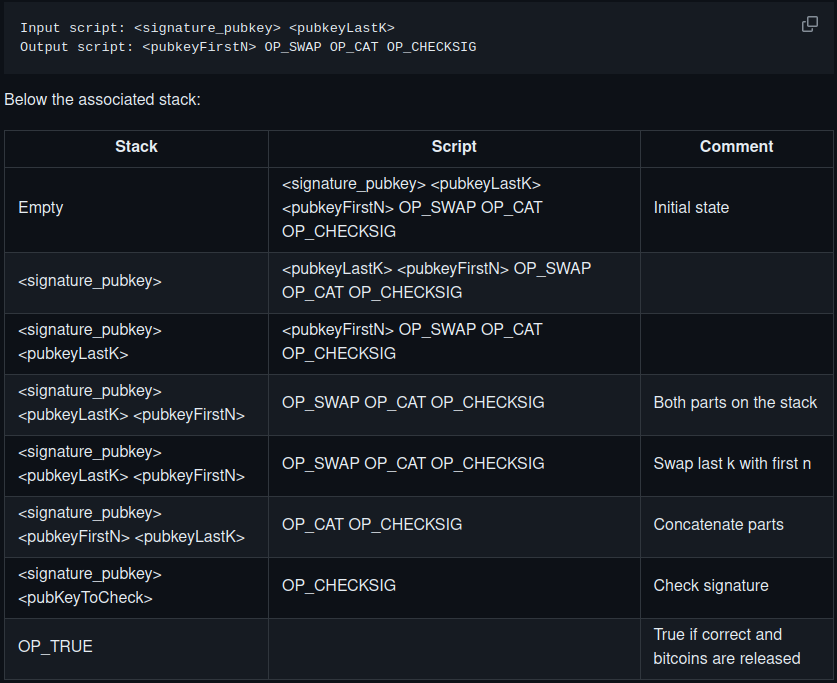This screenshot has width=837, height=683.
Task: Click the Script column header
Action: (454, 147)
